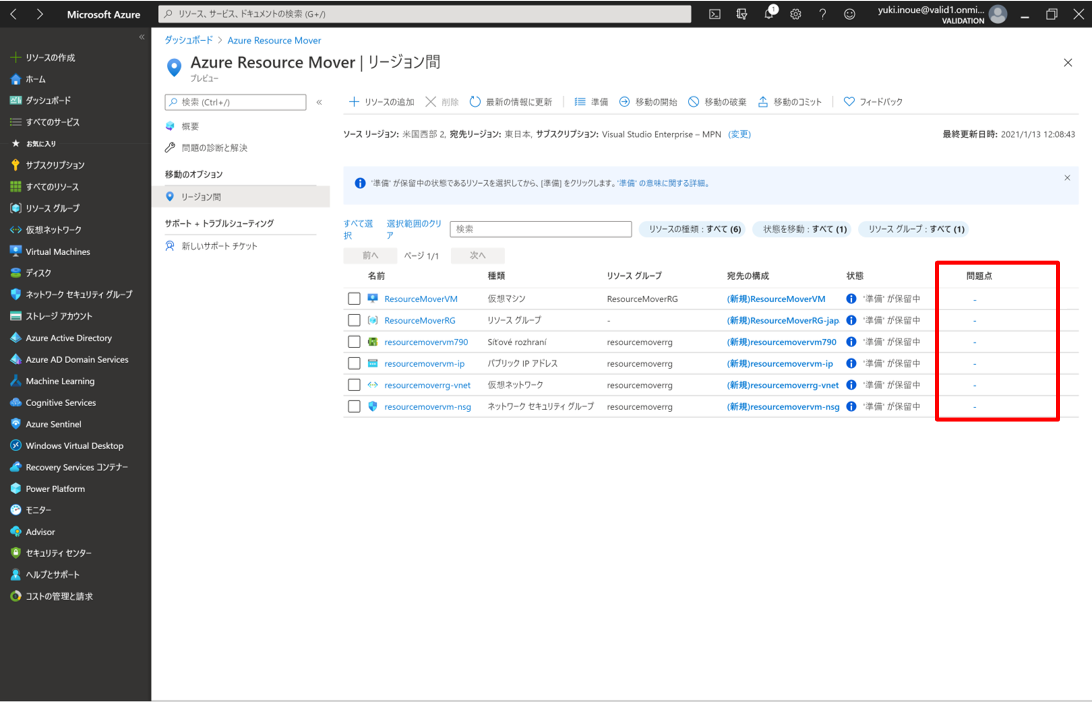Image resolution: width=1092 pixels, height=702 pixels.
Task: Click フィードバック toolbar button
Action: point(873,102)
